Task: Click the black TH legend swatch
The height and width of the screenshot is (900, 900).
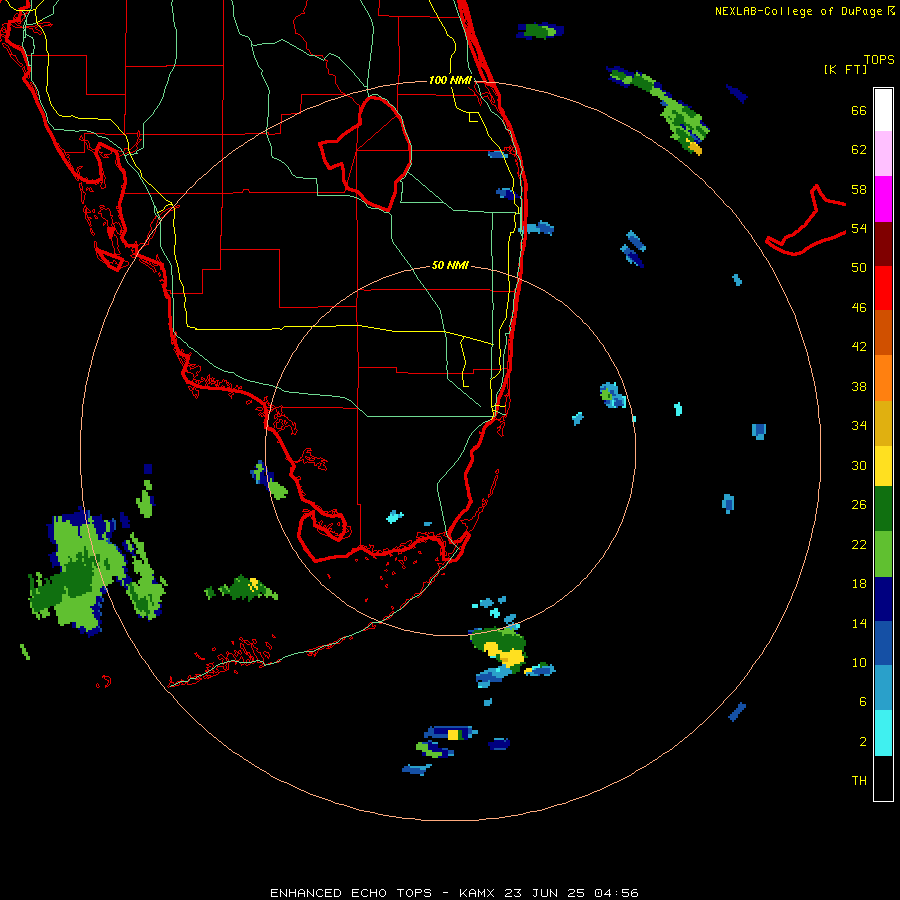Action: 883,778
